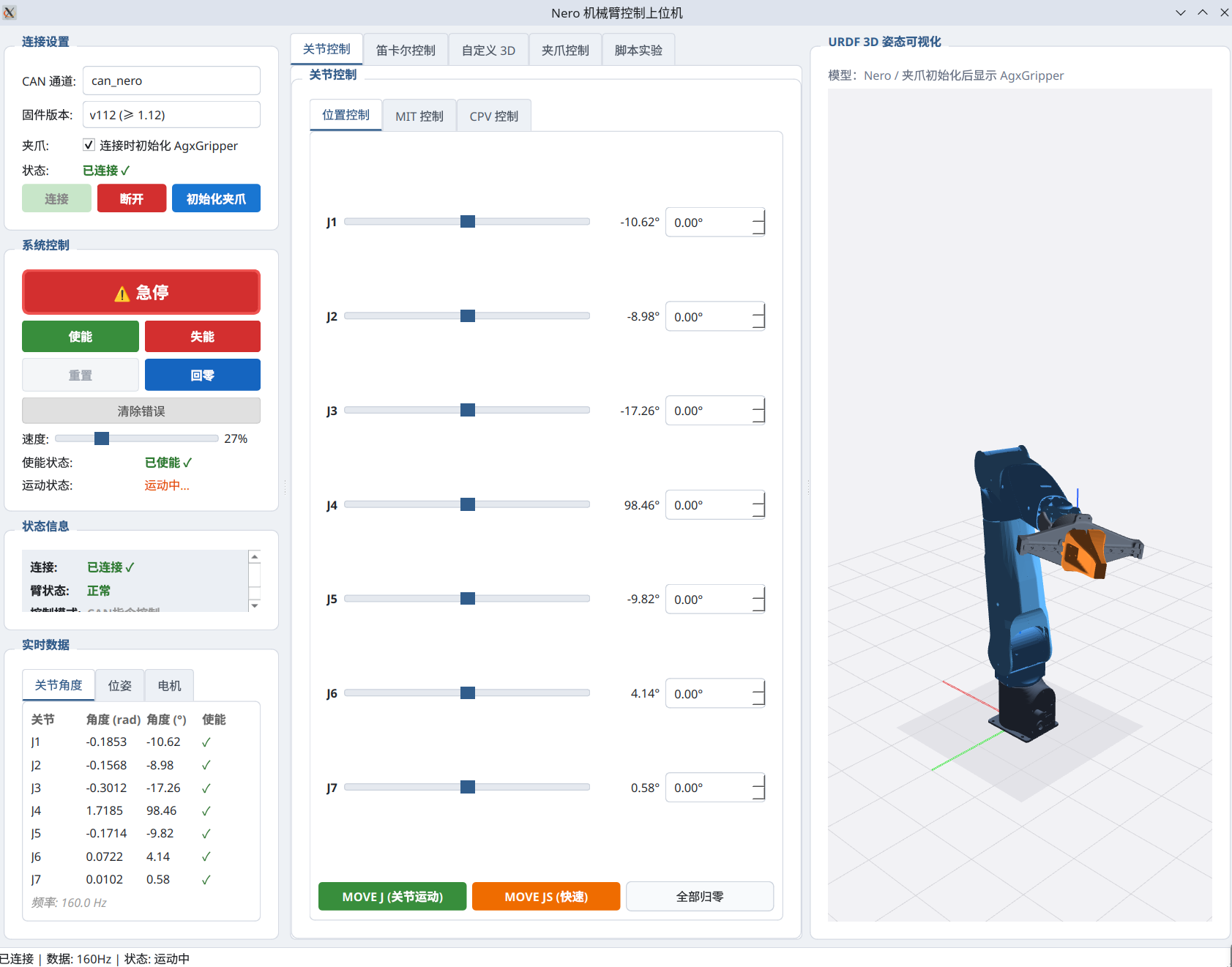Switch to the 笛卡尔控制 tab
1232x967 pixels.
coord(406,50)
